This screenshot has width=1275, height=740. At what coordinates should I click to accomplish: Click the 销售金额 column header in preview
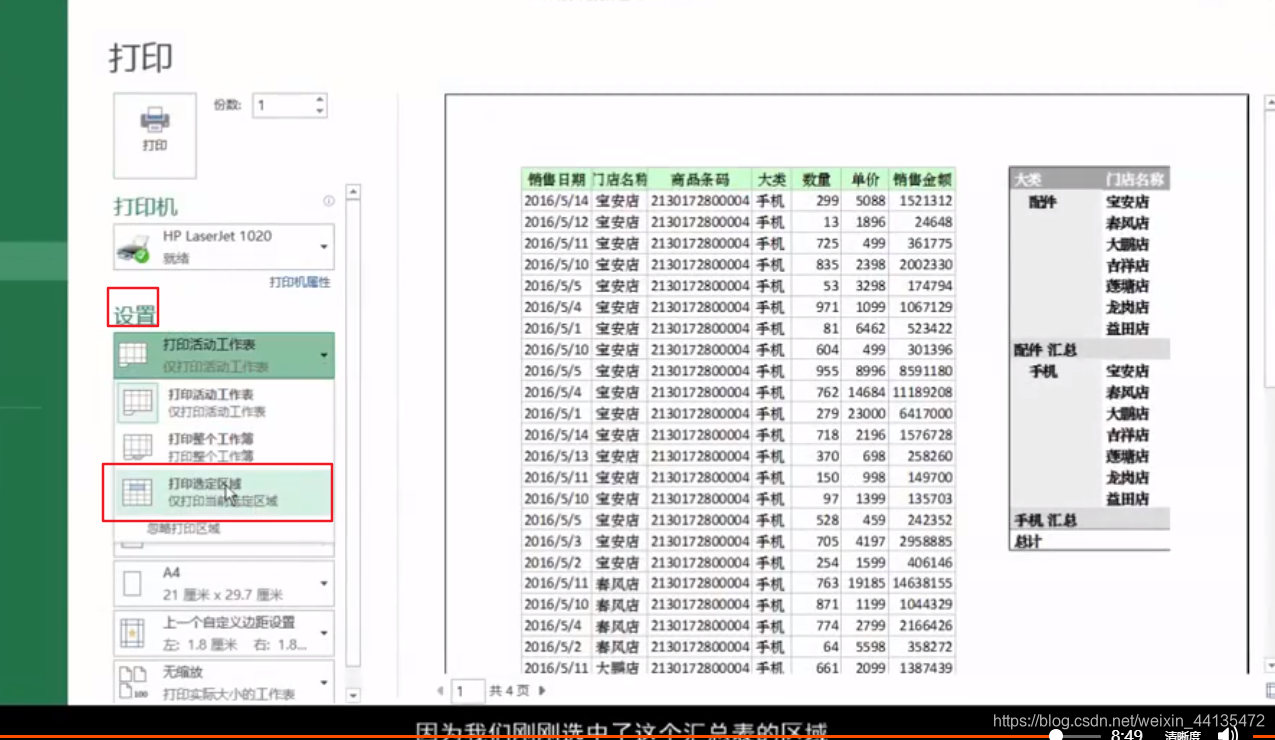(922, 179)
